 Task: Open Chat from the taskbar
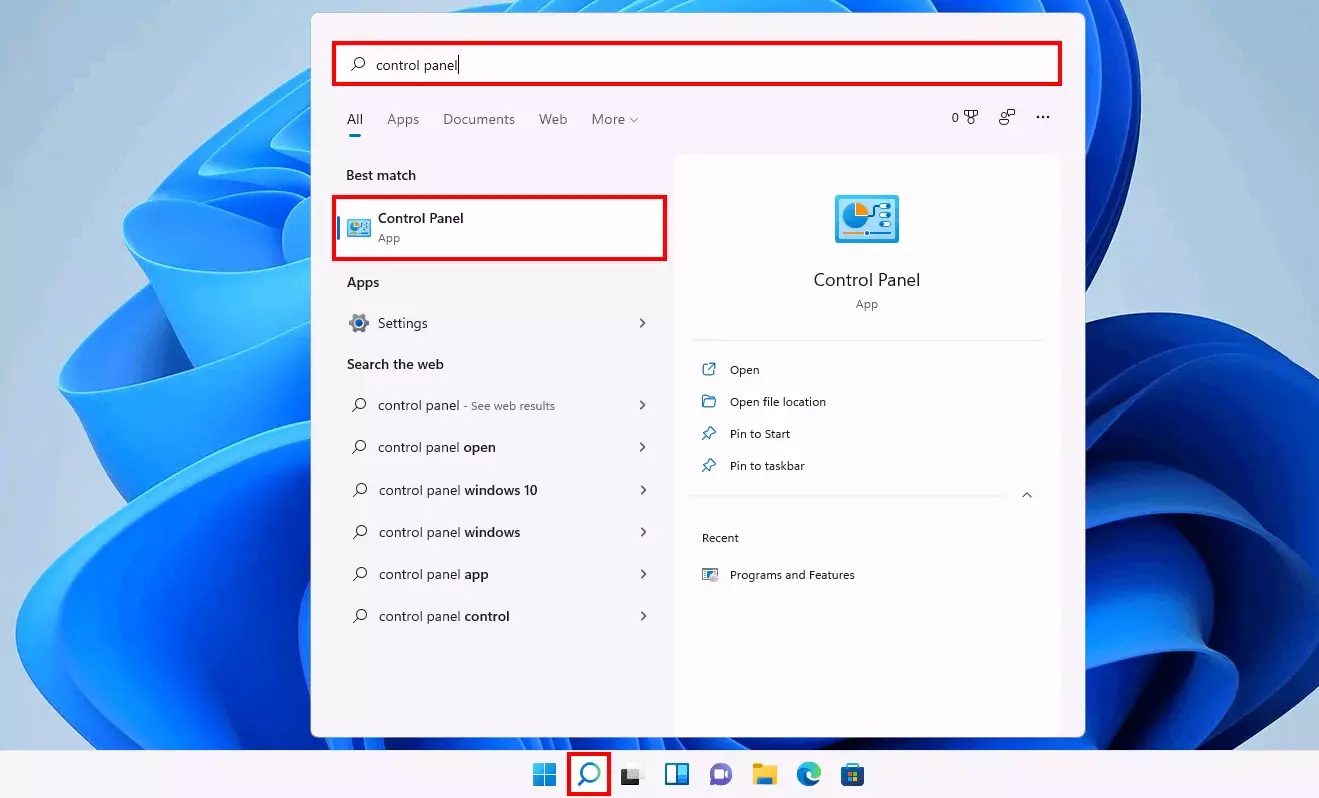click(x=719, y=773)
